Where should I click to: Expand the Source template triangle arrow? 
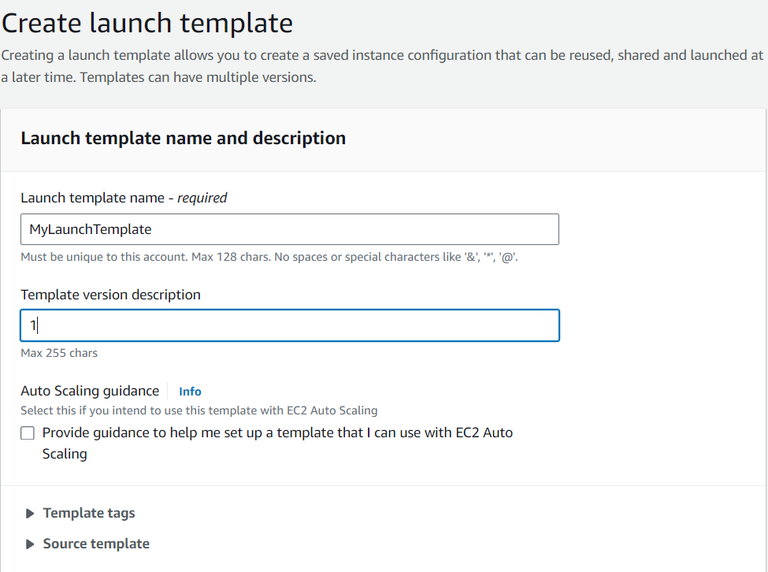point(31,544)
